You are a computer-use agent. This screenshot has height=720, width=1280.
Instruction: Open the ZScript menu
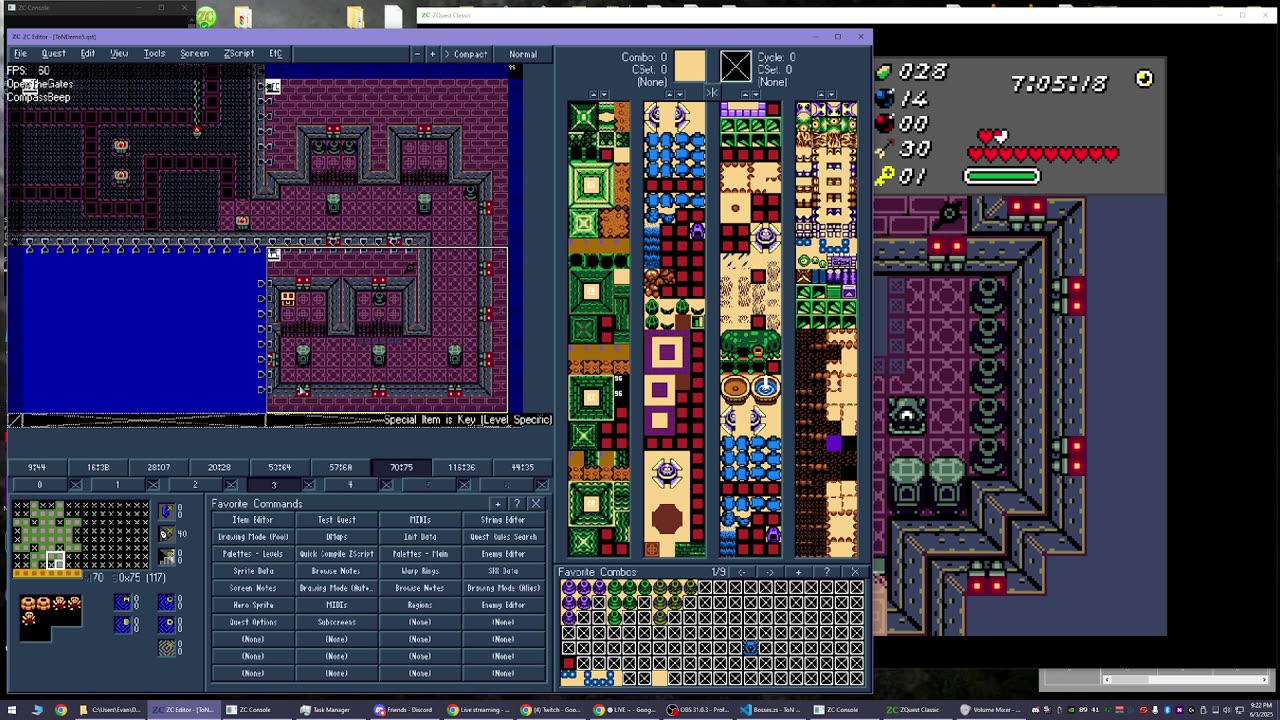[x=238, y=53]
